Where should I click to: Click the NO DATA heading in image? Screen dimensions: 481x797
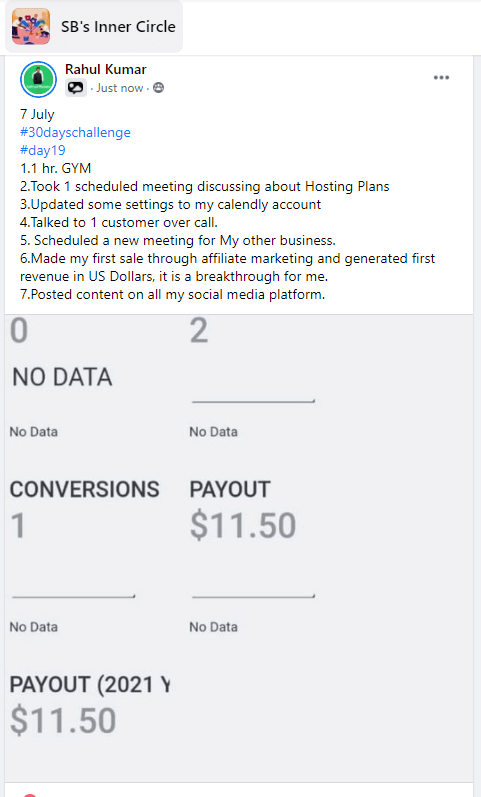[62, 377]
